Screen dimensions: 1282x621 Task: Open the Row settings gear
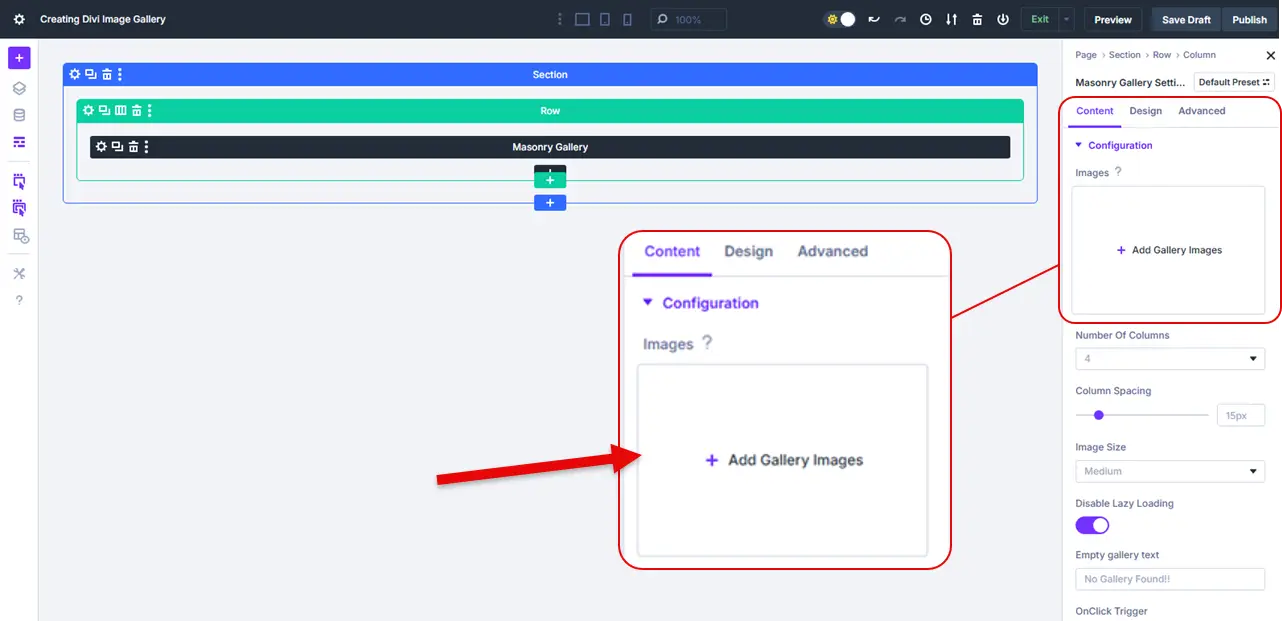pos(88,110)
